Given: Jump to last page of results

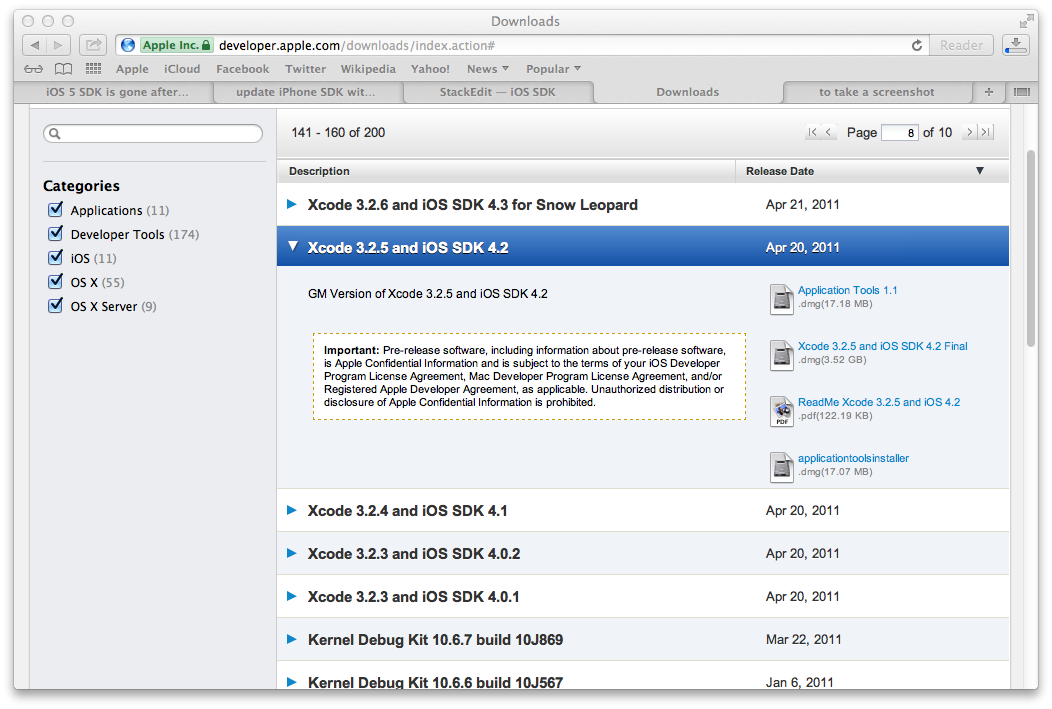Looking at the screenshot, I should [986, 132].
